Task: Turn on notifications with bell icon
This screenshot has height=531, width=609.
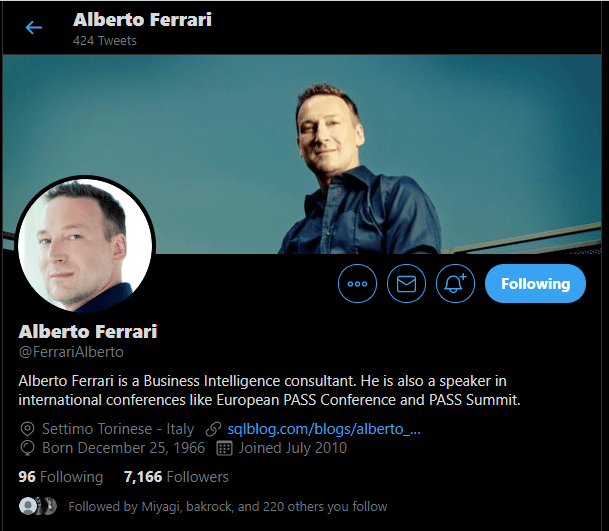Action: [x=455, y=284]
